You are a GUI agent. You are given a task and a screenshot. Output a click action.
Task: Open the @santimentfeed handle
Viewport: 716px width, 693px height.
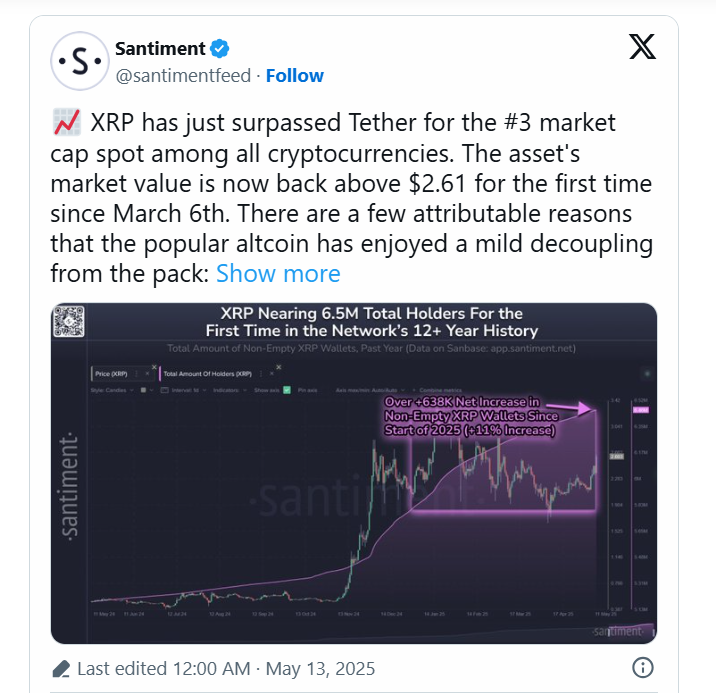183,76
